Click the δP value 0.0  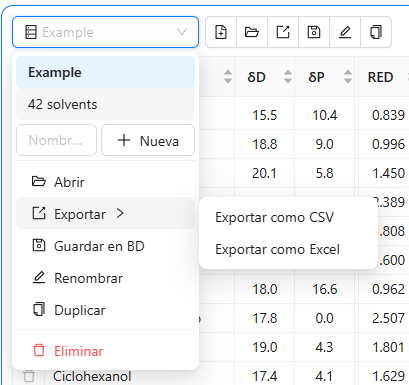pos(325,318)
